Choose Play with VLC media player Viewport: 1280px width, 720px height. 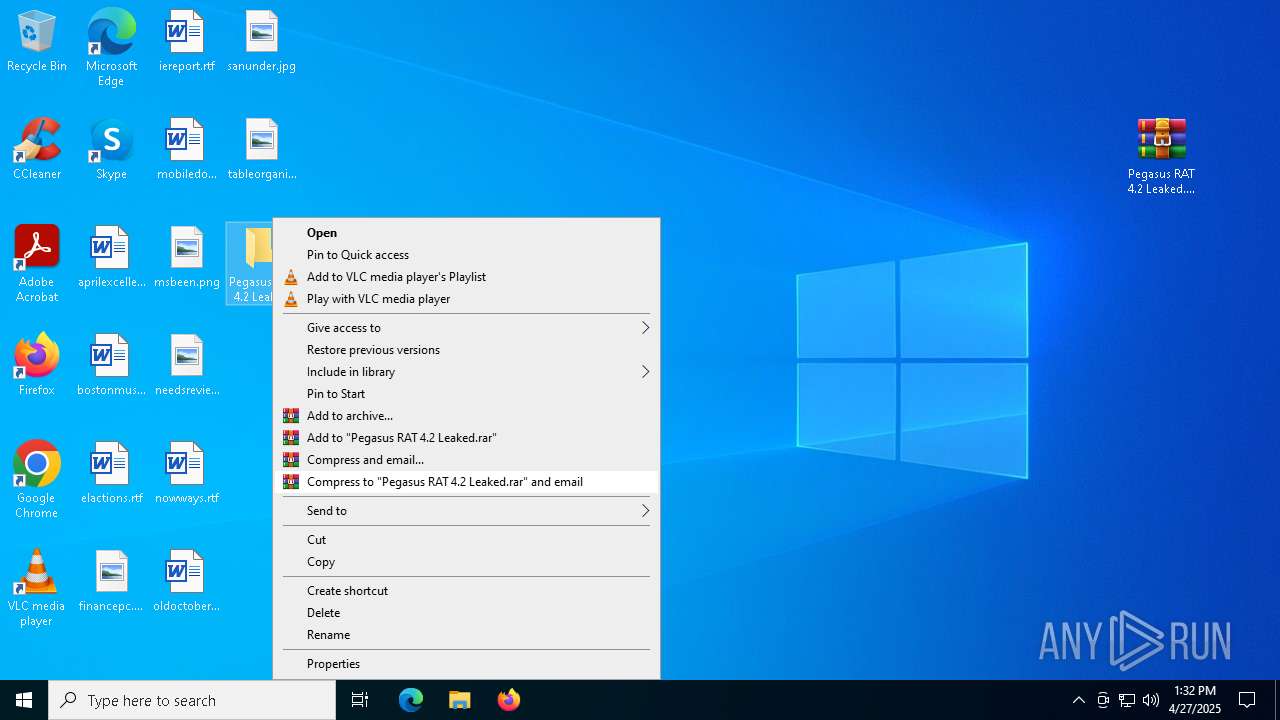tap(466, 299)
